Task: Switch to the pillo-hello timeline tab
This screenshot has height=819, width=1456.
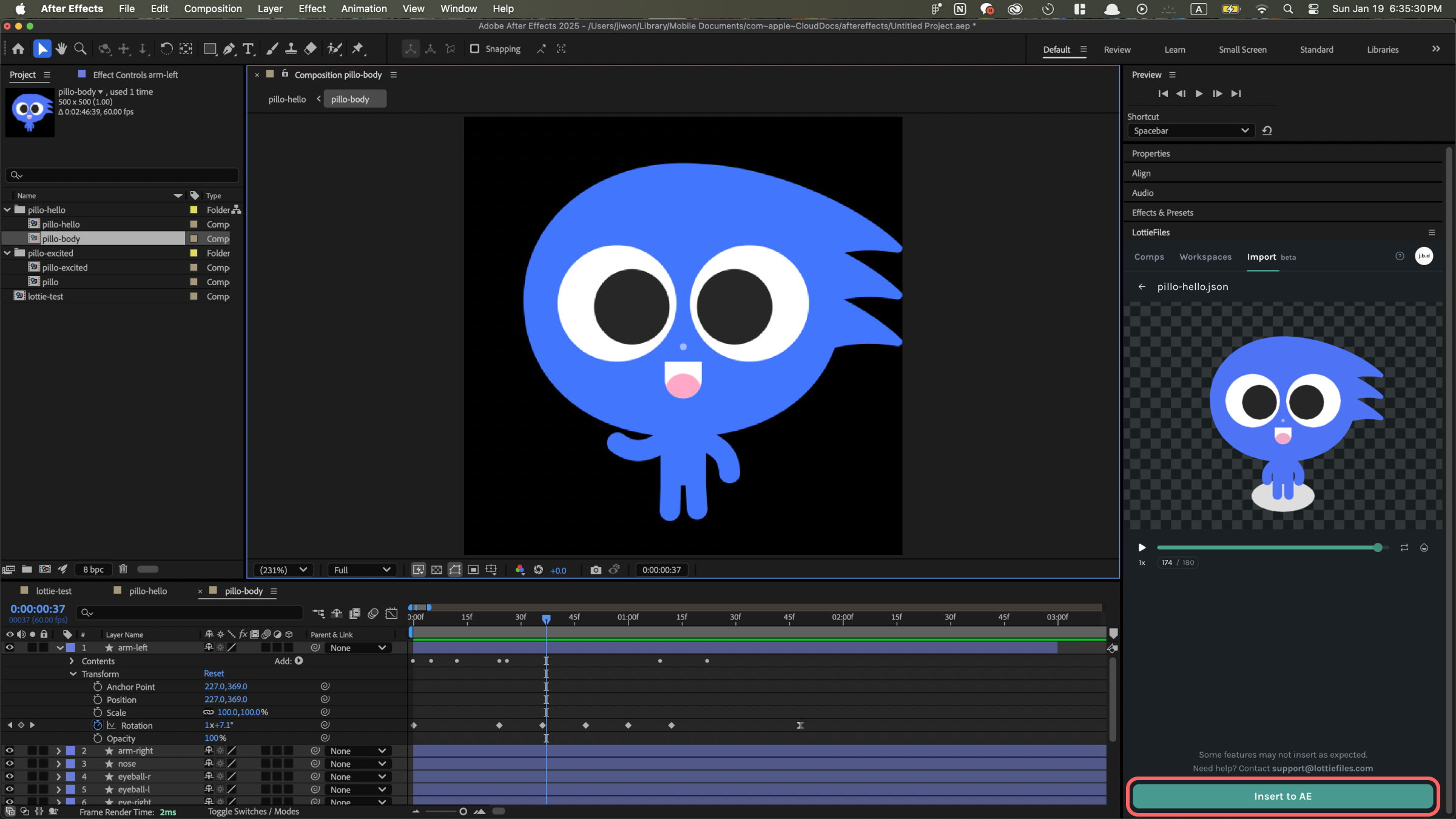Action: (x=148, y=591)
